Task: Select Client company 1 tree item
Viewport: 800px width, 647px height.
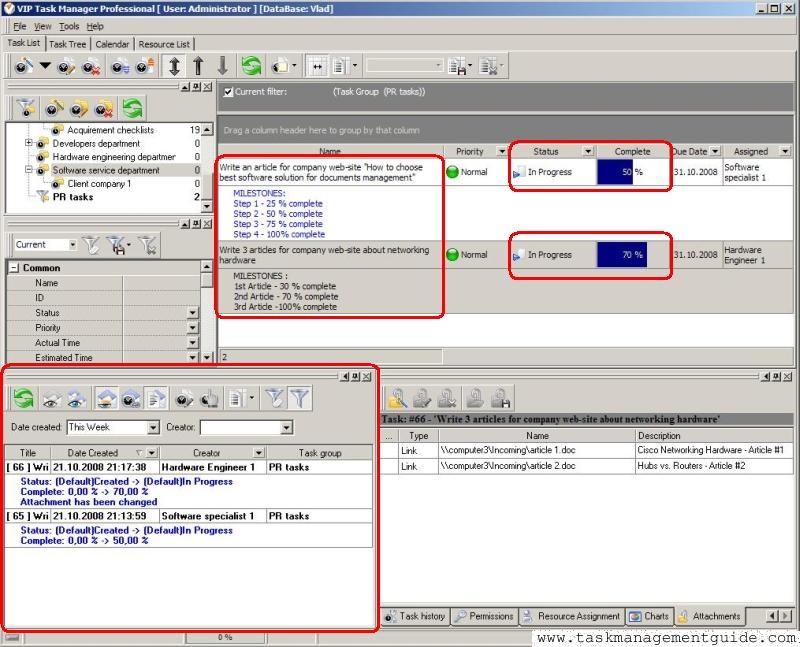Action: click(99, 184)
